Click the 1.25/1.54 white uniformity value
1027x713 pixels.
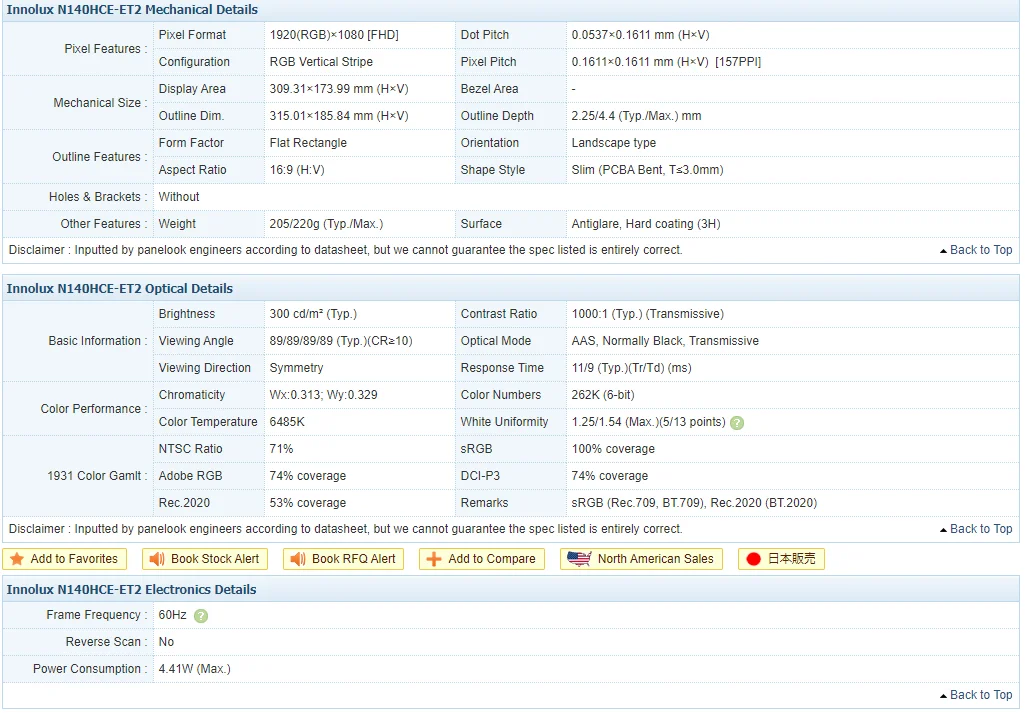click(648, 422)
